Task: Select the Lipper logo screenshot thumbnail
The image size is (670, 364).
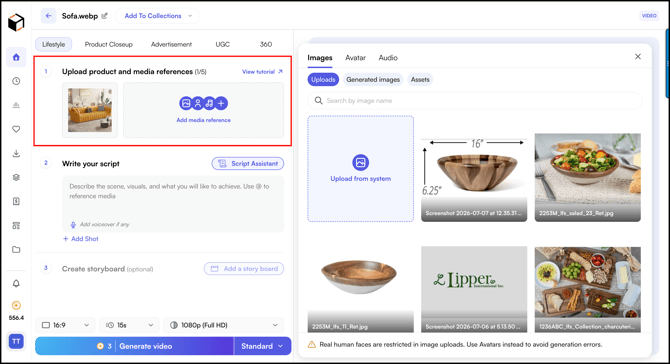Action: pos(474,289)
